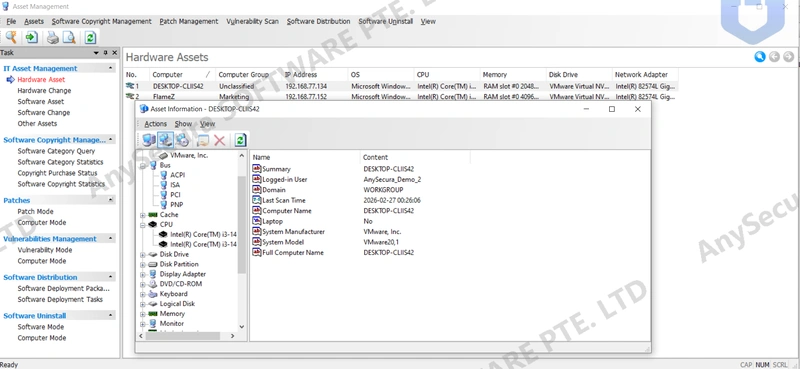Click Refresh icon in Asset Information toolbar

click(x=240, y=140)
